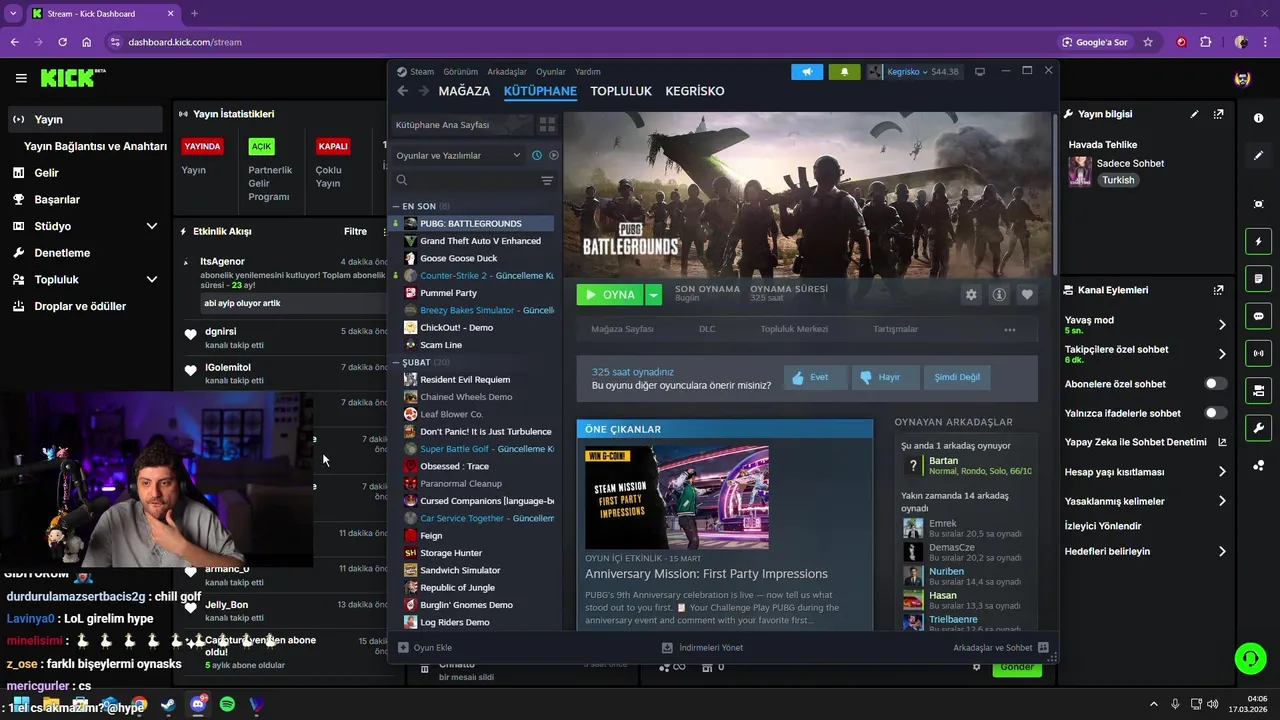The width and height of the screenshot is (1280, 720).
Task: Open Kick sidebar wrench tools icon
Action: coord(1258,428)
